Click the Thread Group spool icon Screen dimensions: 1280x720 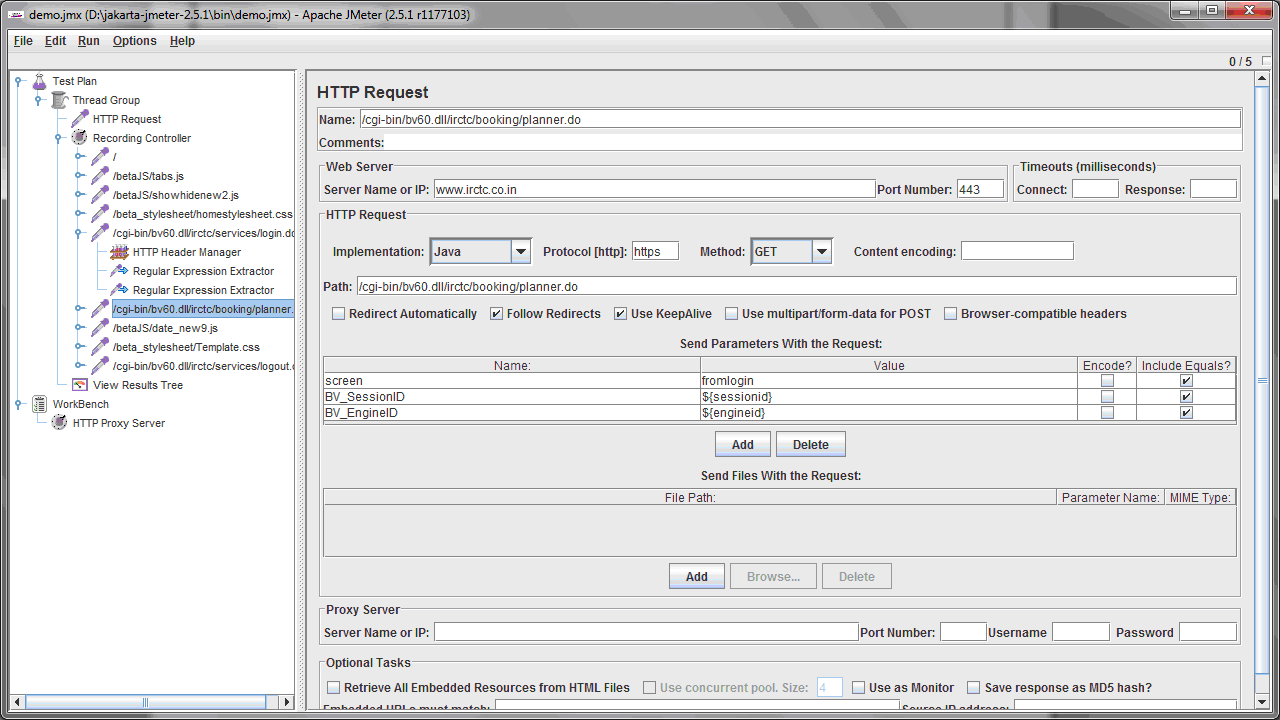pos(60,100)
